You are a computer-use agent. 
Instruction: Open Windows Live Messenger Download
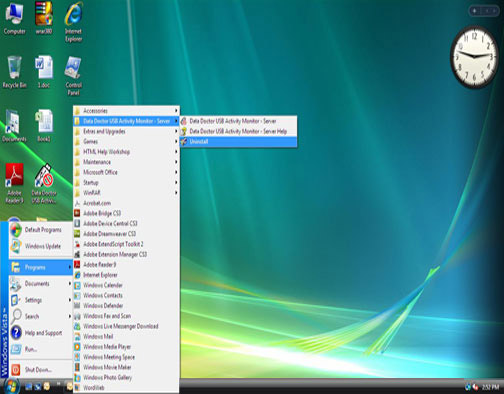(126, 326)
